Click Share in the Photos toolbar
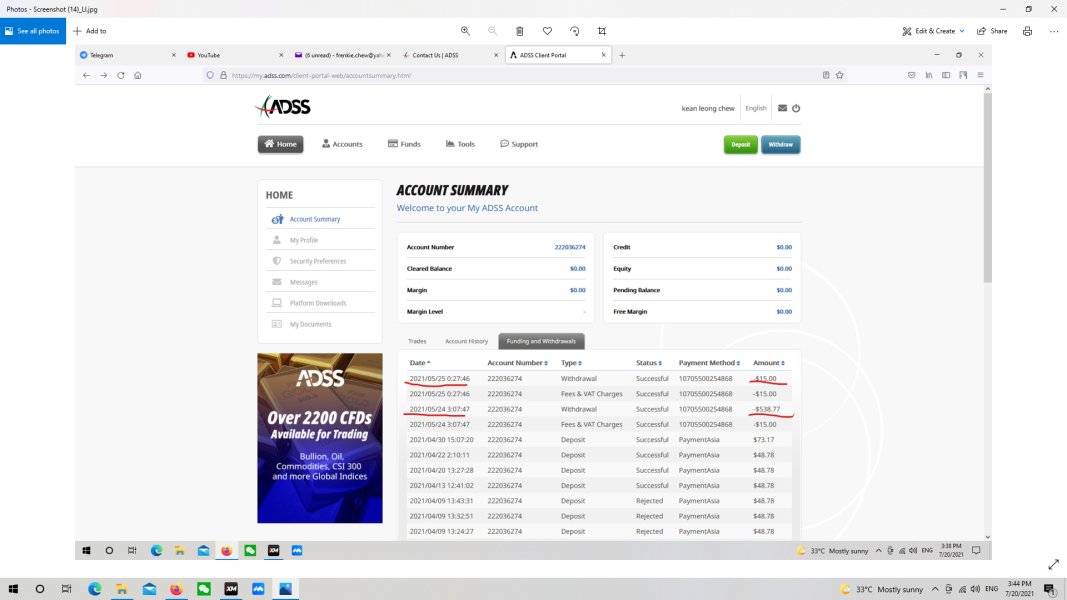Image resolution: width=1067 pixels, height=600 pixels. [992, 31]
